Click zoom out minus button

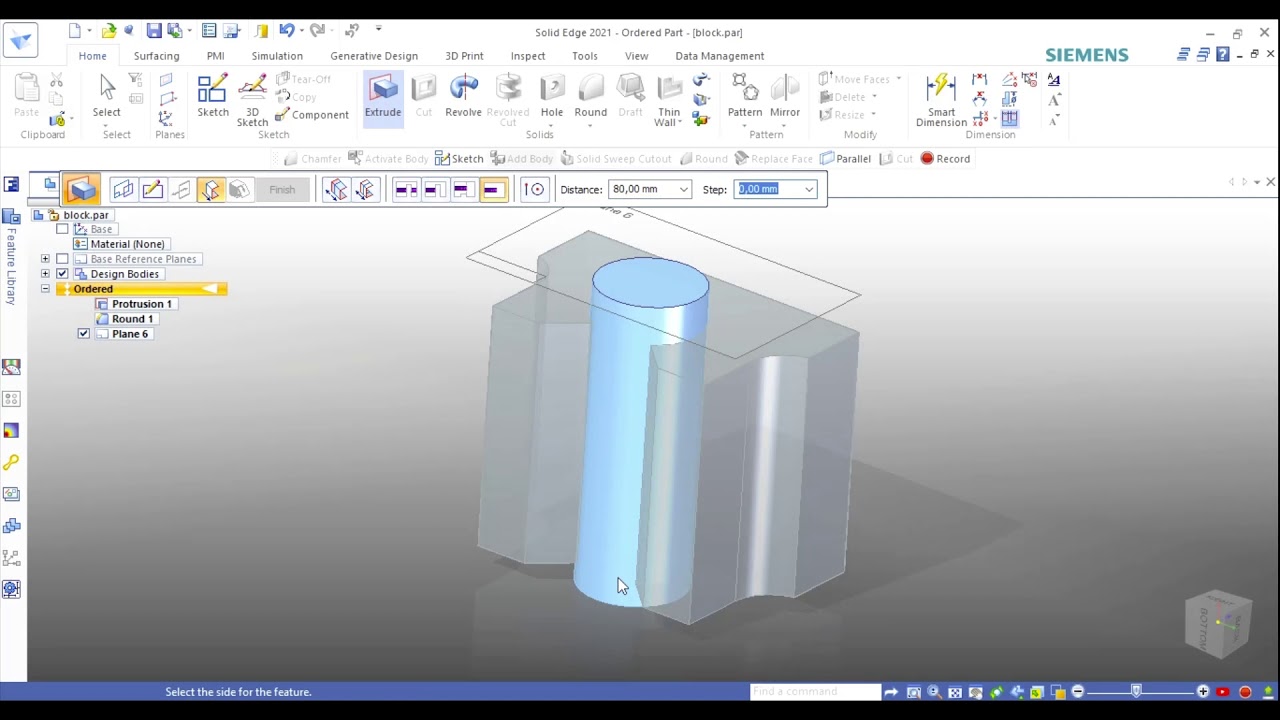point(1077,692)
